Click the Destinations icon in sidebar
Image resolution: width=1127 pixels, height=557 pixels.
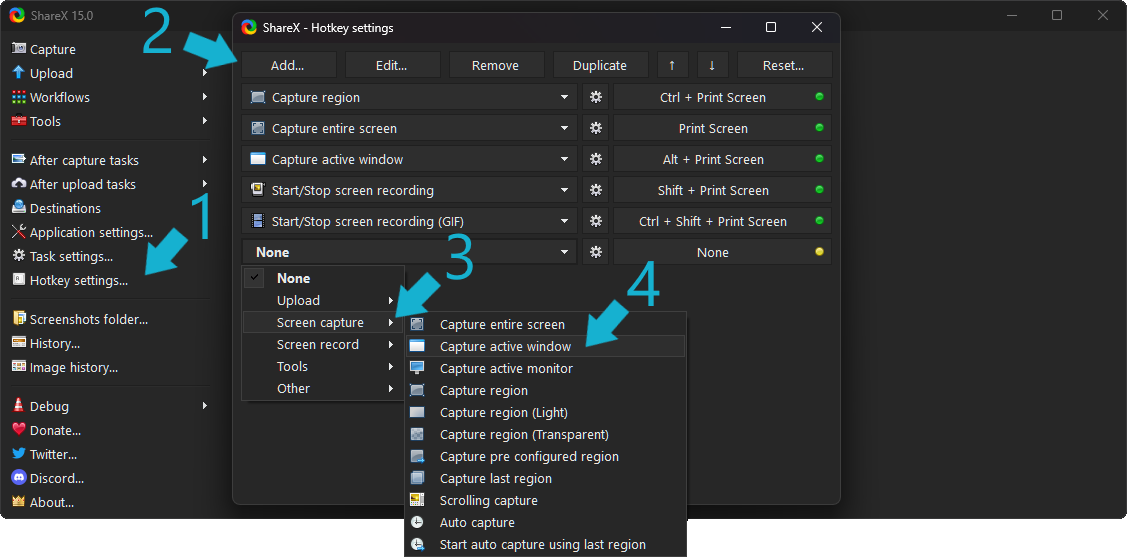tap(19, 208)
